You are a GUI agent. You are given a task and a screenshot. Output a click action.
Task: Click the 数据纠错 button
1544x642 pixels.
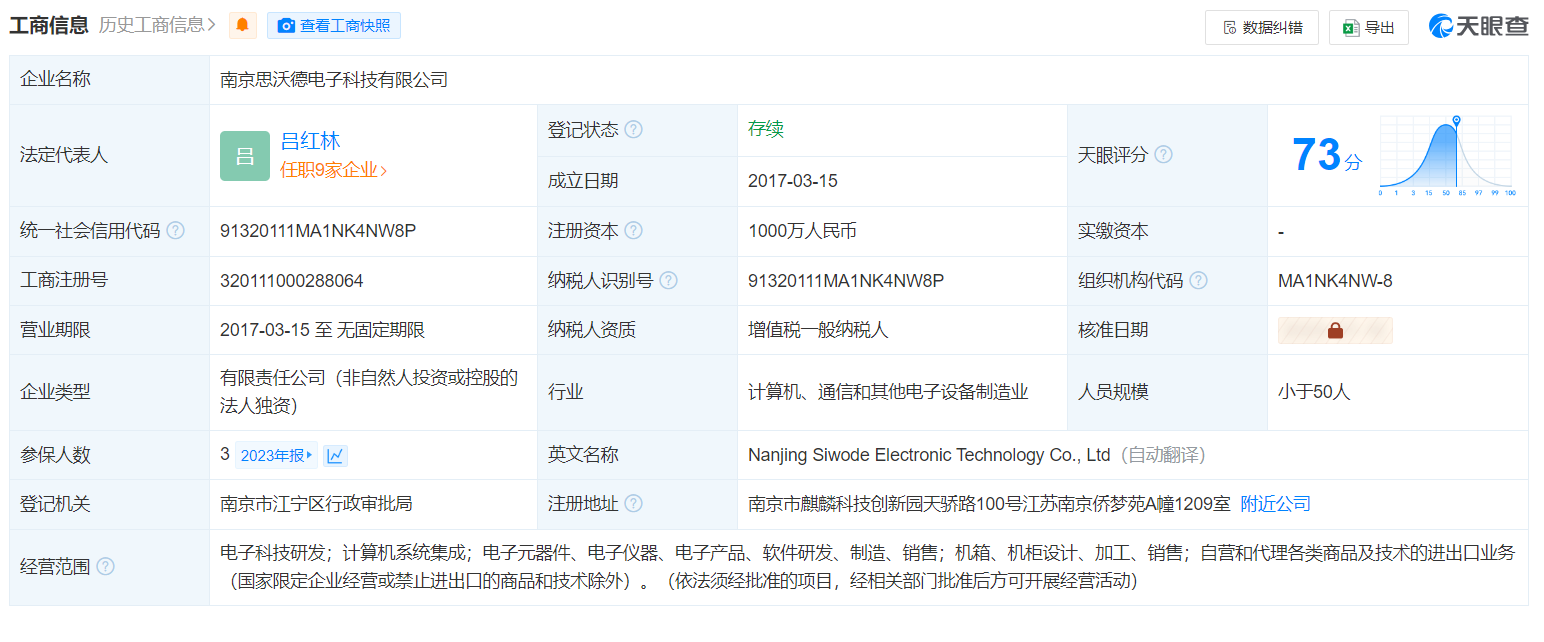[1262, 28]
